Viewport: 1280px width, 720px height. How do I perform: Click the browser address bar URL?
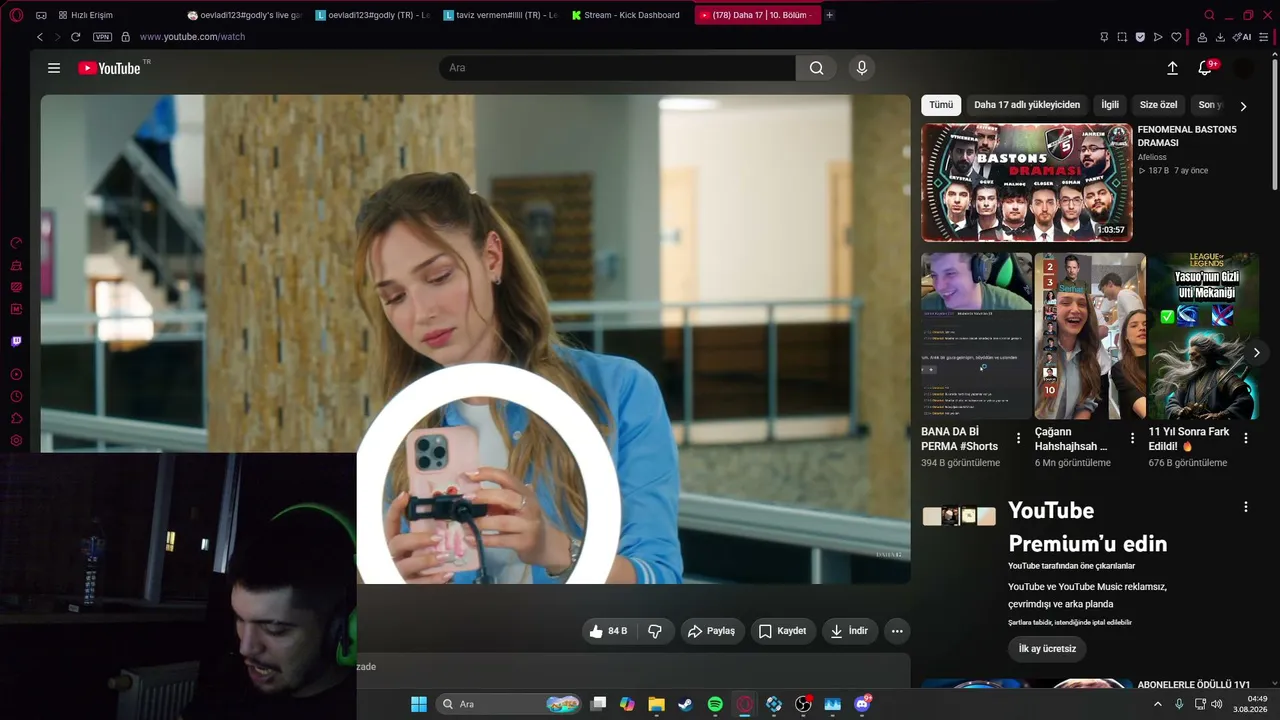(x=192, y=37)
